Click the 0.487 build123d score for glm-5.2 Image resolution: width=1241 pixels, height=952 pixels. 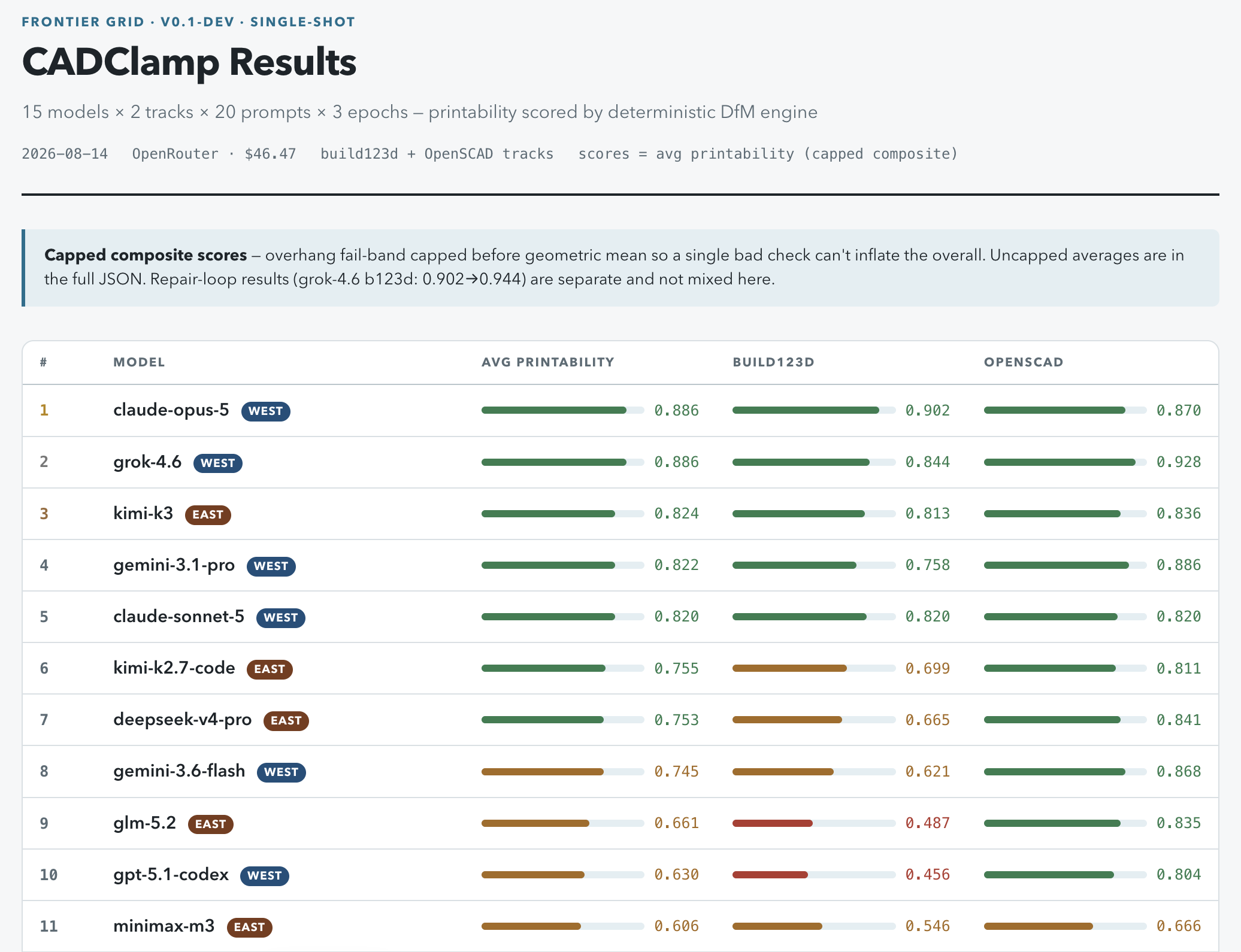pyautogui.click(x=927, y=823)
